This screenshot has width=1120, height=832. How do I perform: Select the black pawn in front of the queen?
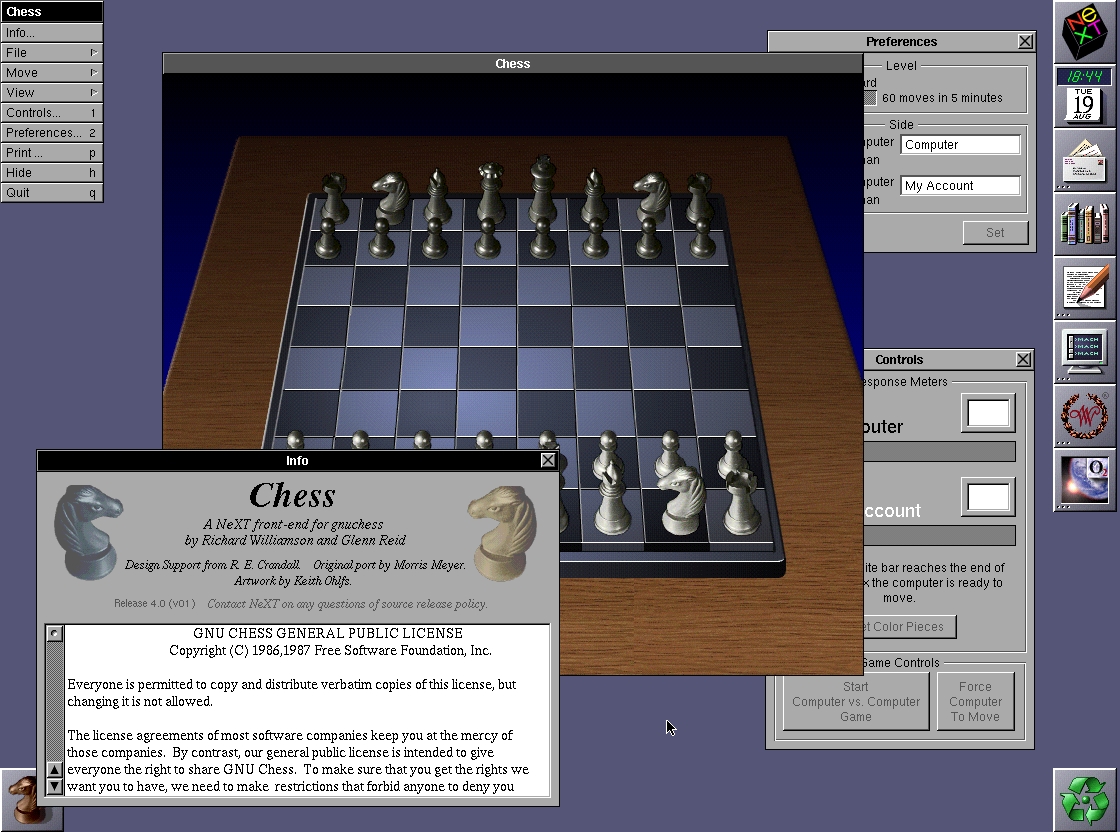pyautogui.click(x=489, y=239)
